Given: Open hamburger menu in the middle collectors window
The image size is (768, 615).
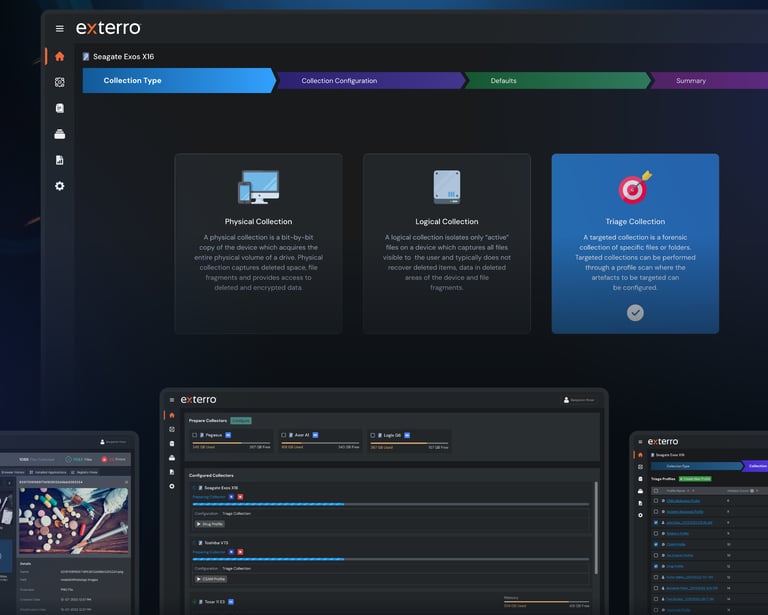Looking at the screenshot, I should point(172,400).
